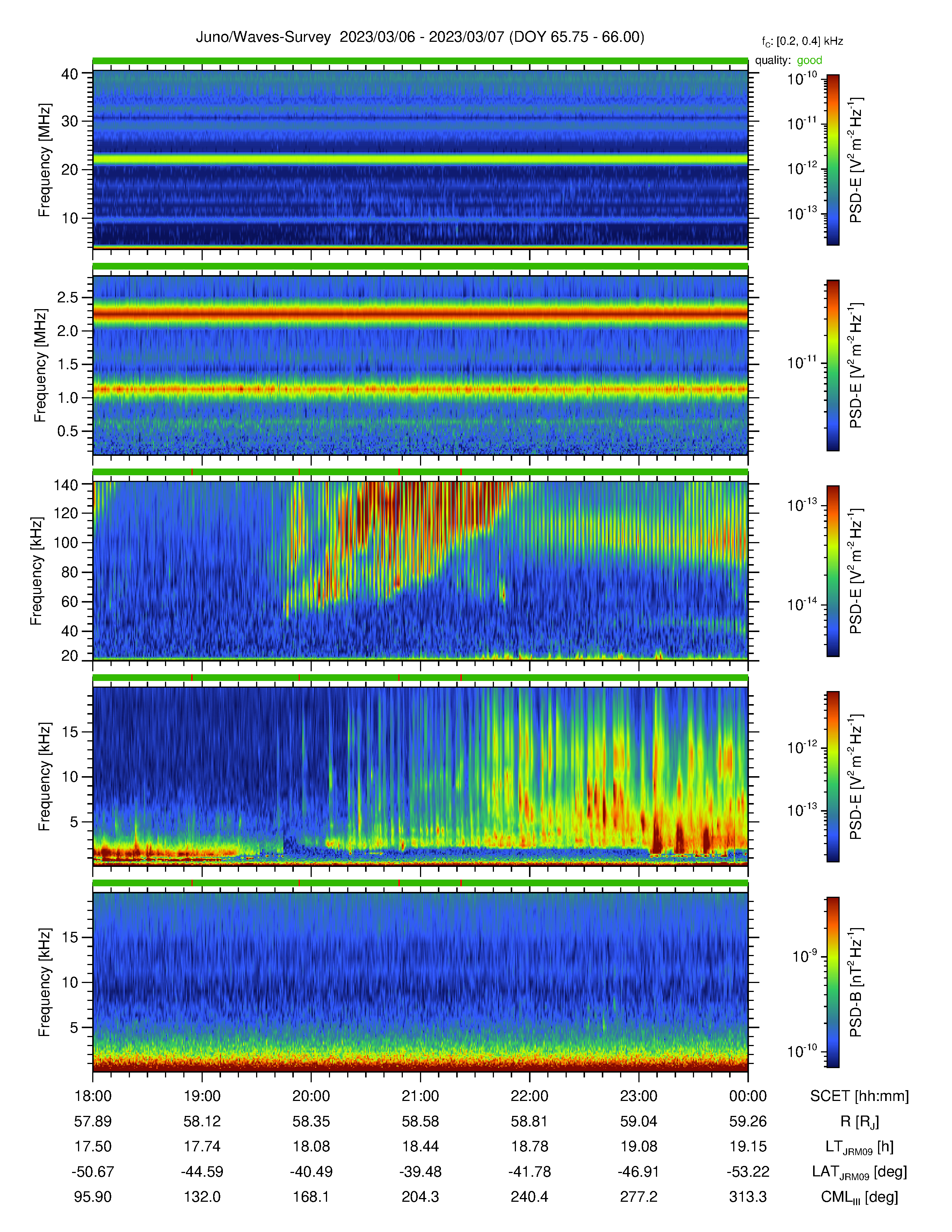This screenshot has height=1232, width=952.
Task: Click the 21:00 SCET time tick label
Action: tap(420, 1096)
